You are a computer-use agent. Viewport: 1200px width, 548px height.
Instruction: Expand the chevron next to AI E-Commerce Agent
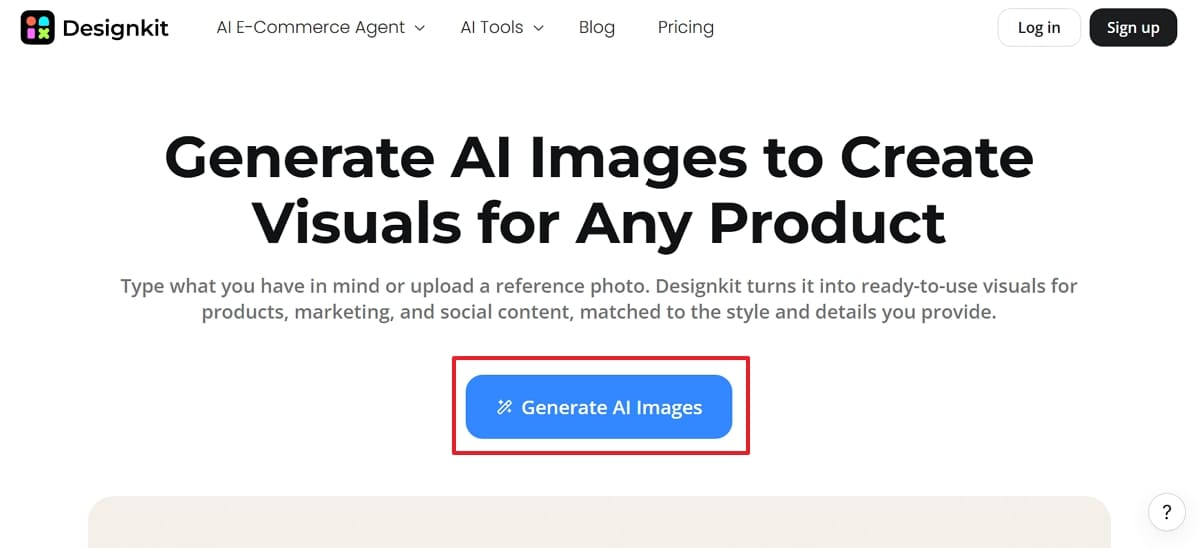click(x=420, y=28)
